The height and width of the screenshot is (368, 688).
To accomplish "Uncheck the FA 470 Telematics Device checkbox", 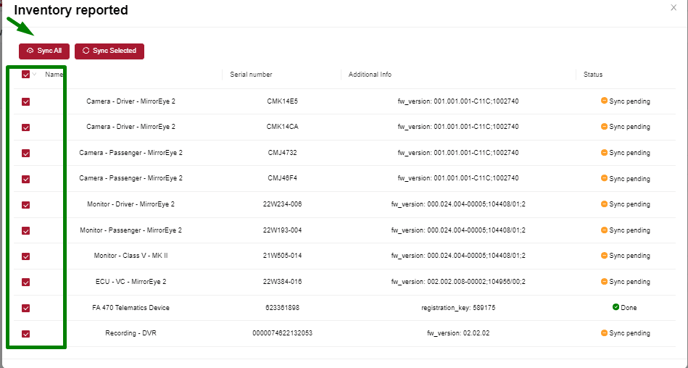I will (26, 308).
